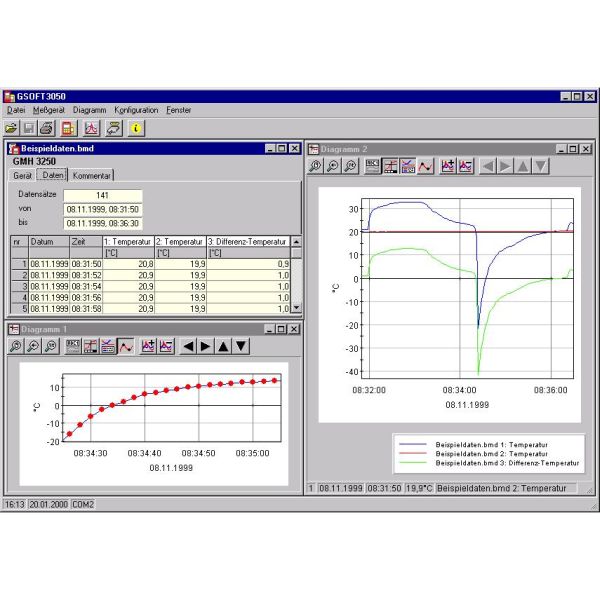Click the data table's vertical scrollbar up arrow

(295, 242)
